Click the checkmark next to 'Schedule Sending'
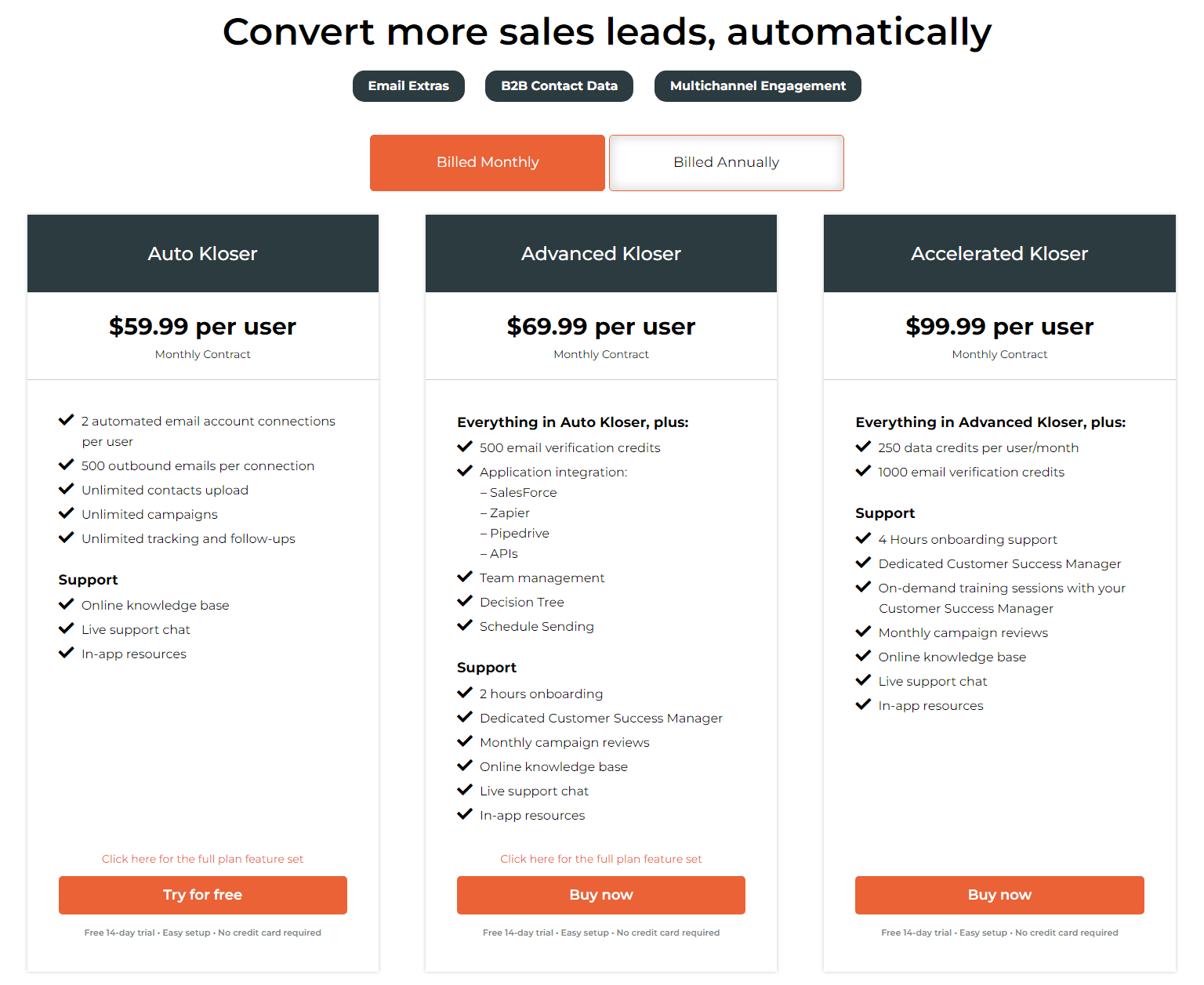 (x=465, y=625)
